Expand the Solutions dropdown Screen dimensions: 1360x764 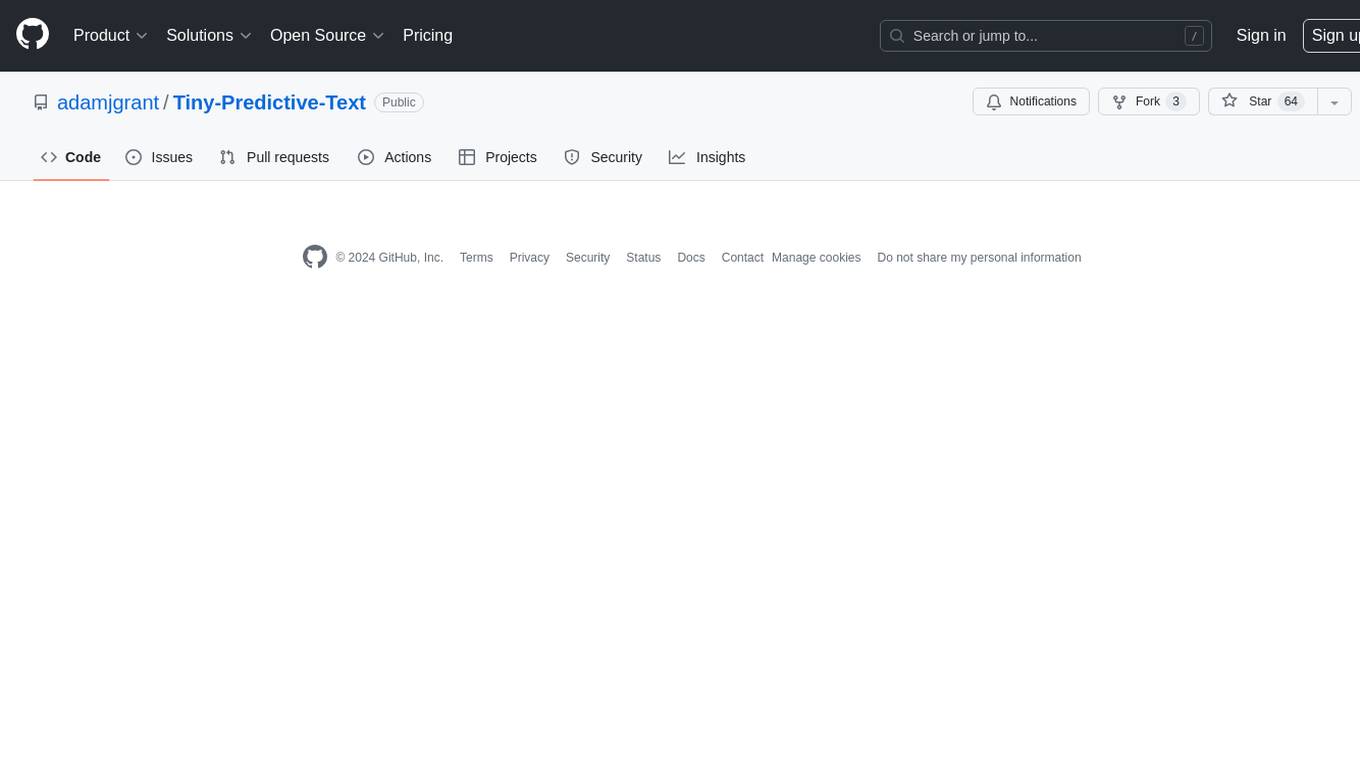pos(209,35)
